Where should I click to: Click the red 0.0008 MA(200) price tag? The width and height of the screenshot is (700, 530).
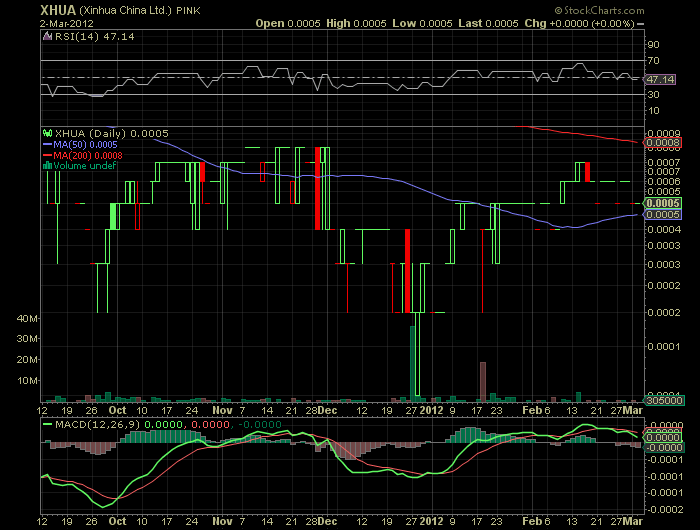[662, 143]
